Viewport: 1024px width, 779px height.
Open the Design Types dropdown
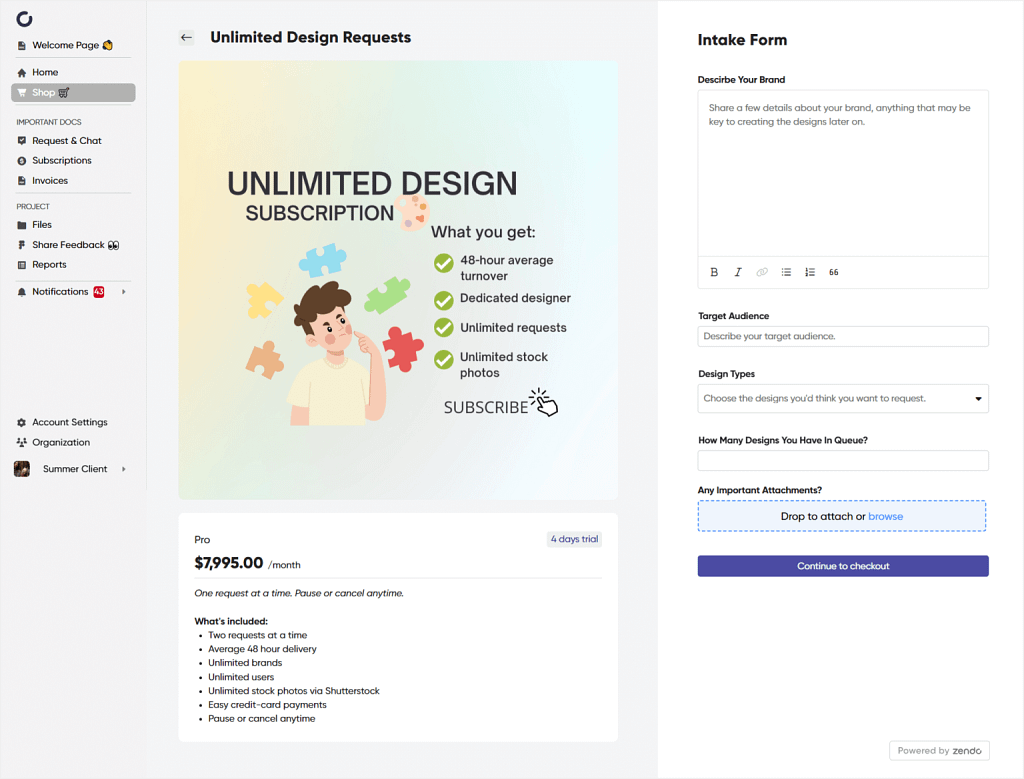tap(842, 398)
